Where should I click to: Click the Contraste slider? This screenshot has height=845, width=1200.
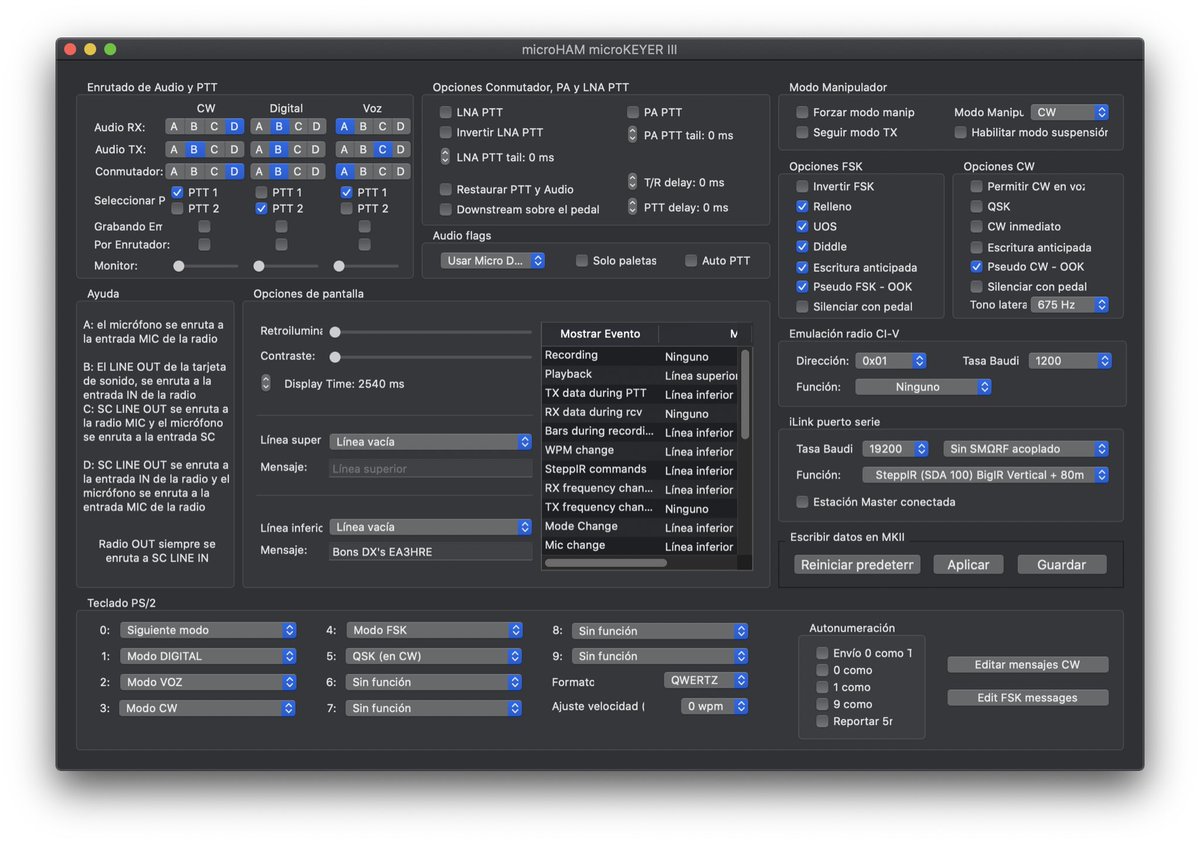pos(432,357)
